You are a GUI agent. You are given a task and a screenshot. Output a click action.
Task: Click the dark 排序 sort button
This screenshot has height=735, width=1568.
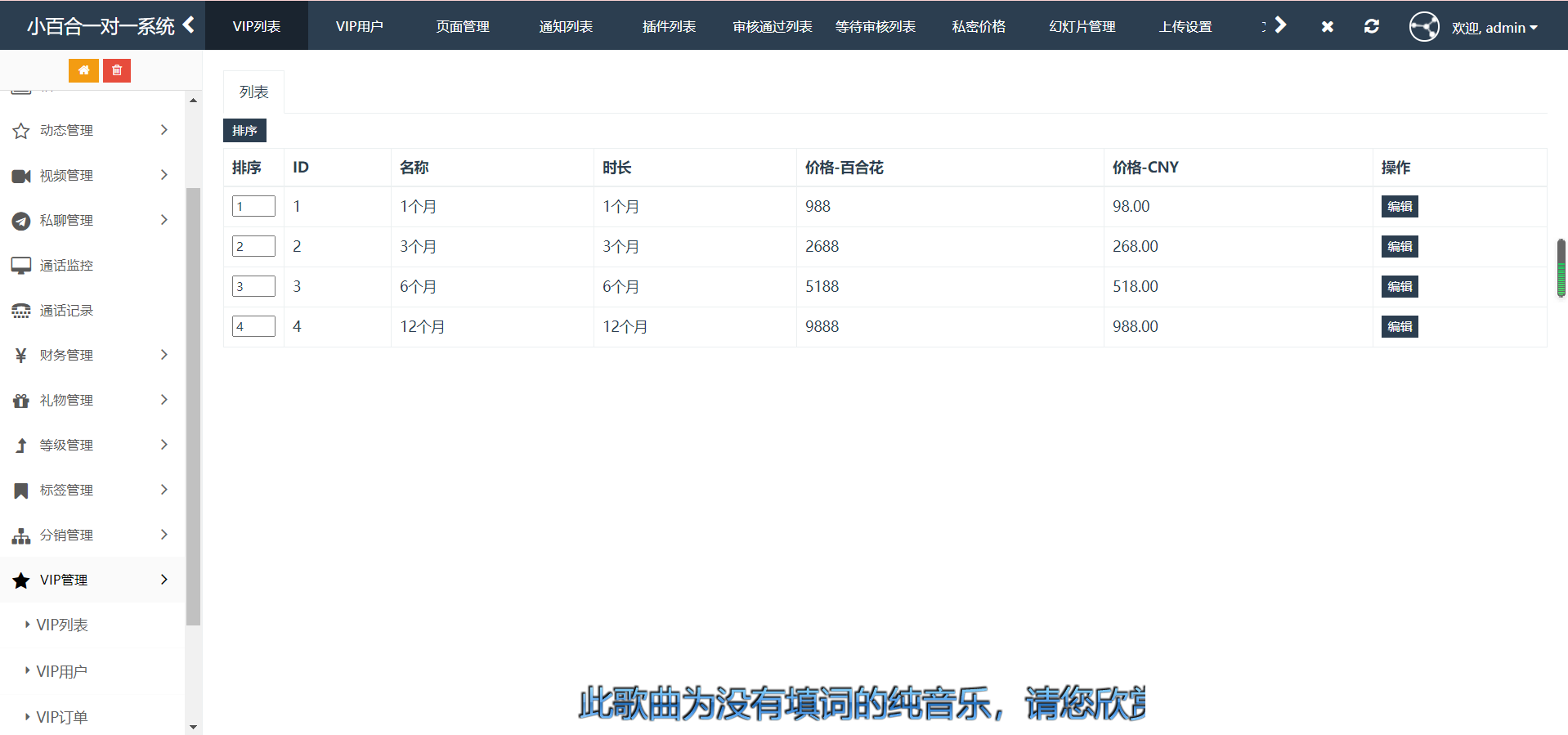pyautogui.click(x=244, y=131)
